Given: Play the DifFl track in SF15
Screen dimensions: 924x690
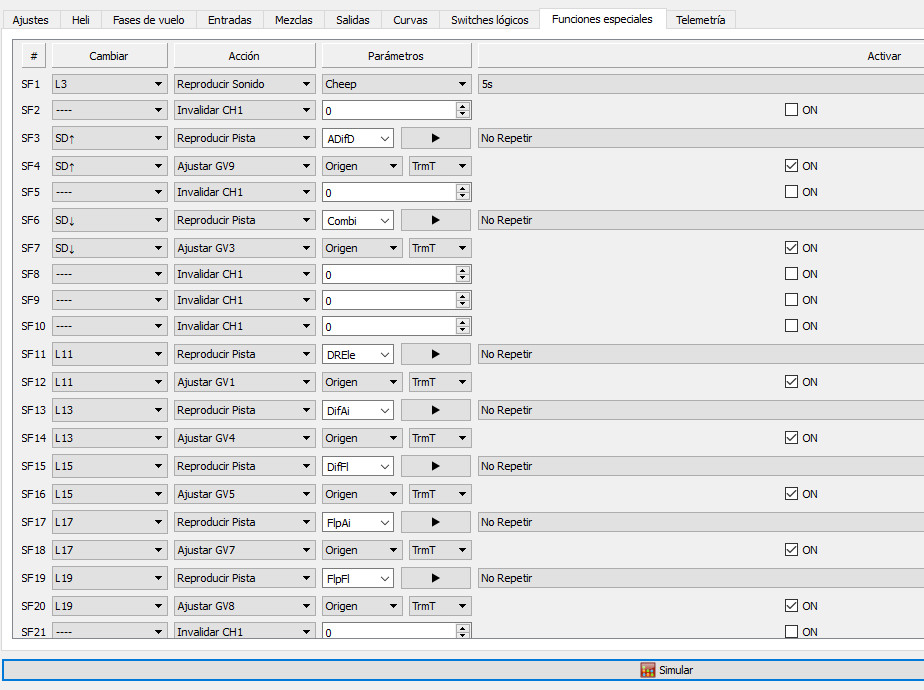Looking at the screenshot, I should [435, 466].
